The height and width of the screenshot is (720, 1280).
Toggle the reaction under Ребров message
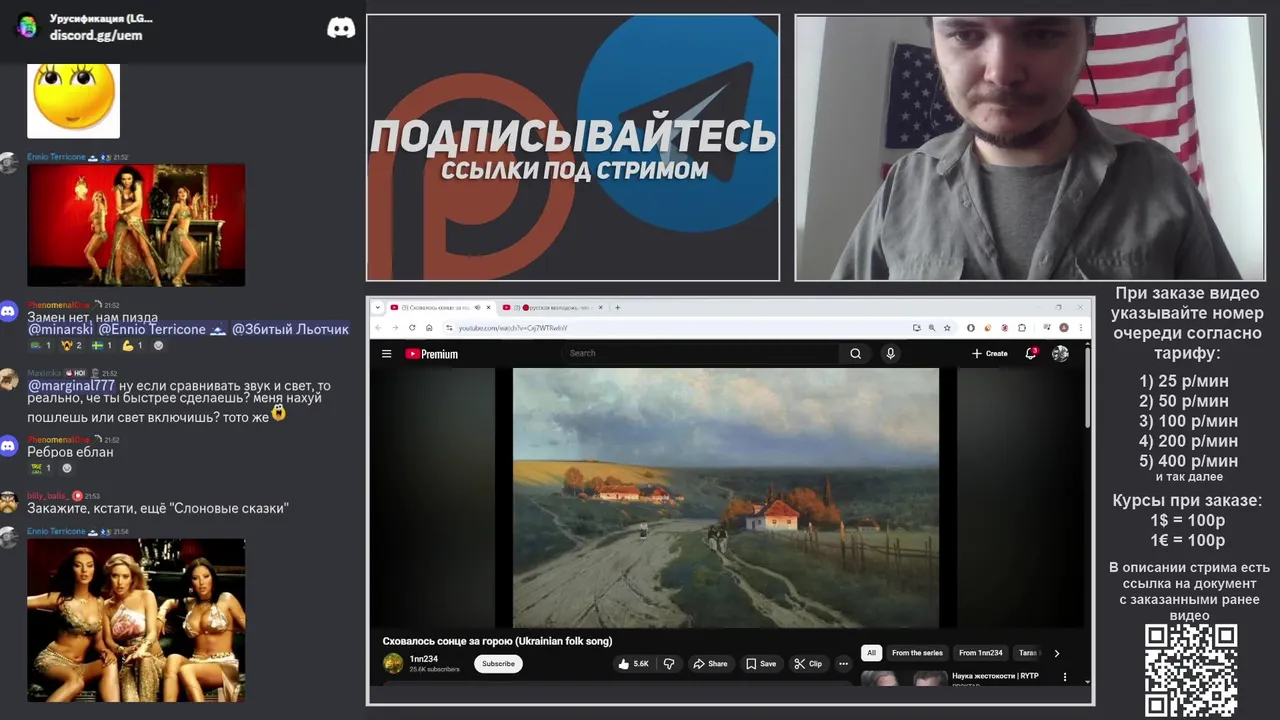[41, 467]
